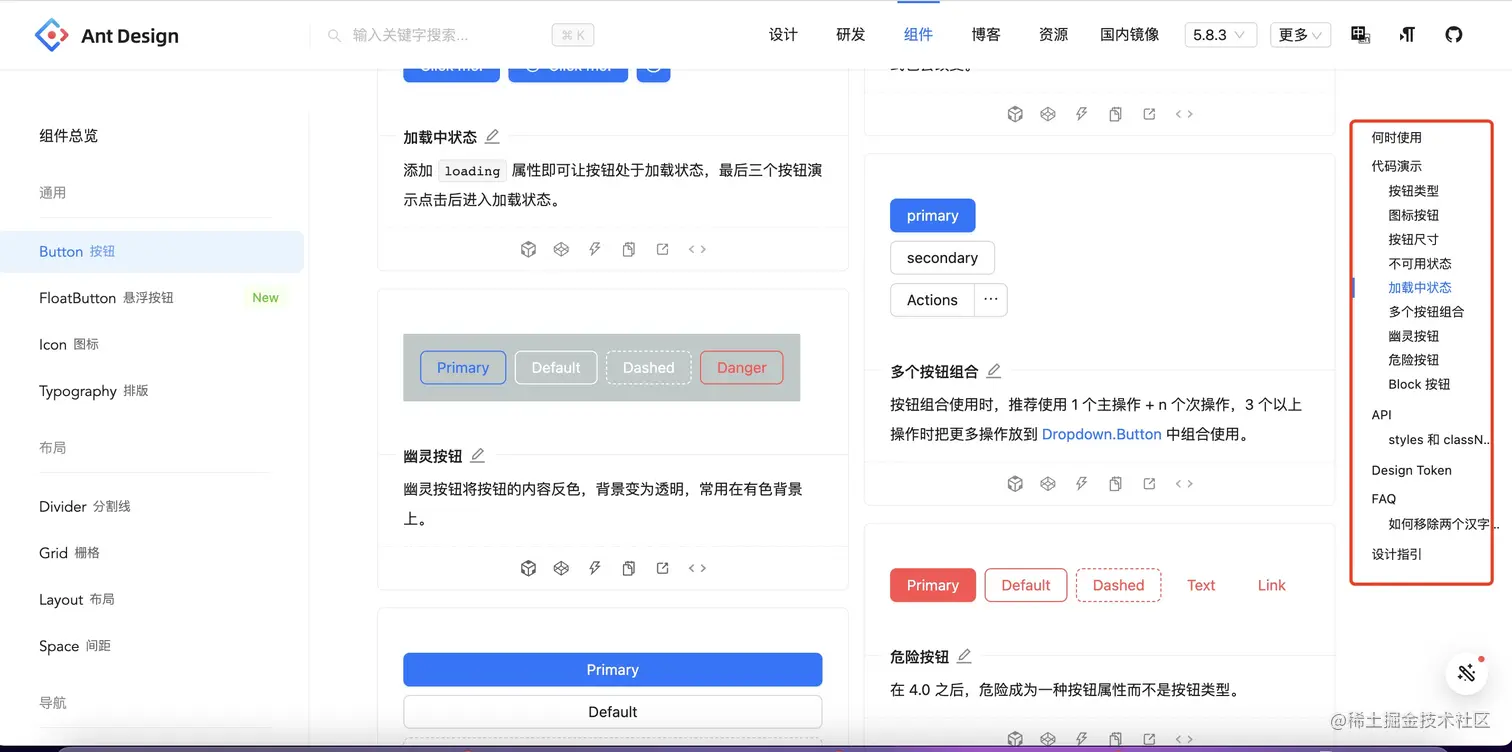
Task: Open 幽灵按钮 demo in new window icon
Action: 662,568
